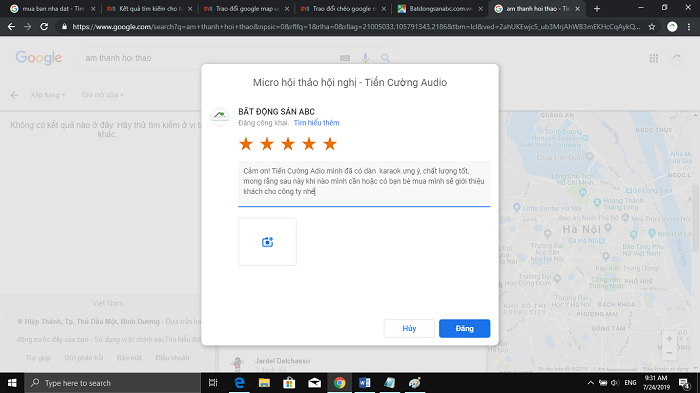Switch to Batdongsanabc.com.vn tab
700x393 pixels.
[x=440, y=8]
